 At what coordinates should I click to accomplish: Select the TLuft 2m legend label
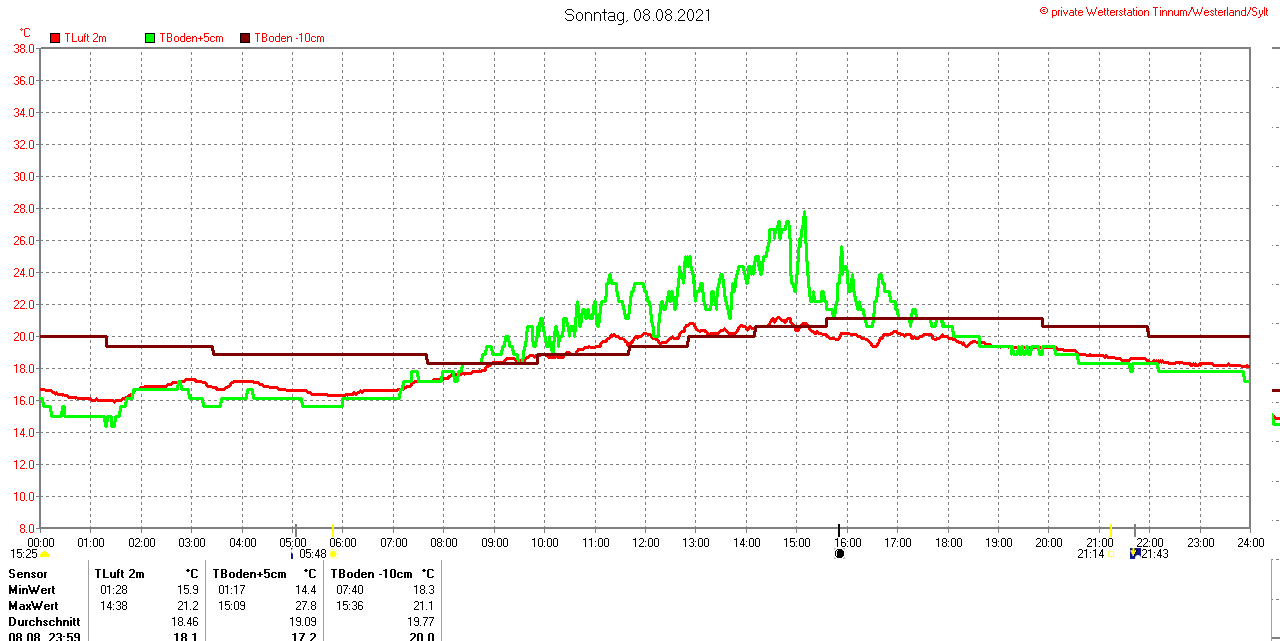pyautogui.click(x=85, y=38)
